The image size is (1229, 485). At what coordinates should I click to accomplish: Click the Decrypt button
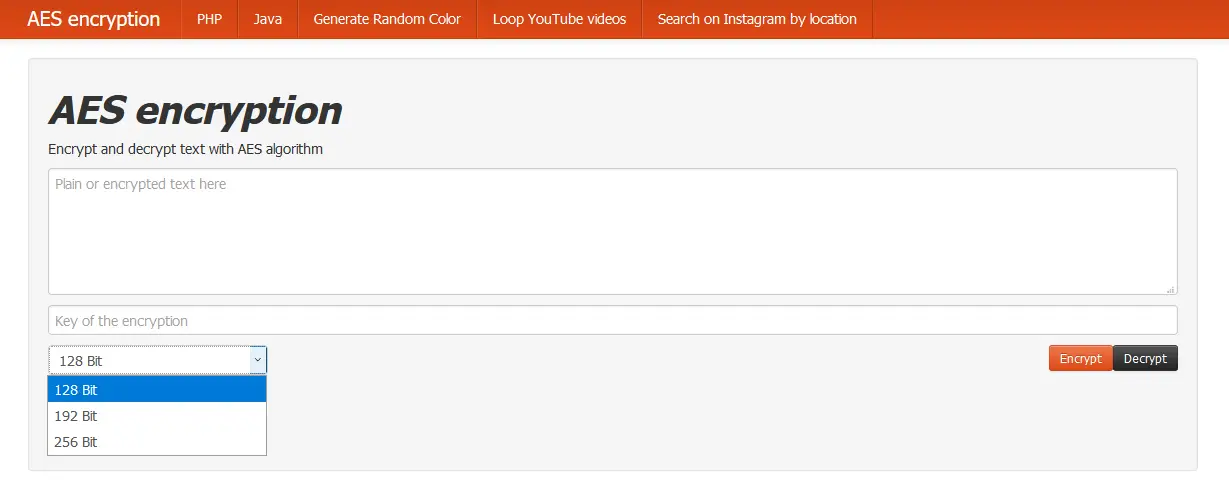click(1145, 358)
